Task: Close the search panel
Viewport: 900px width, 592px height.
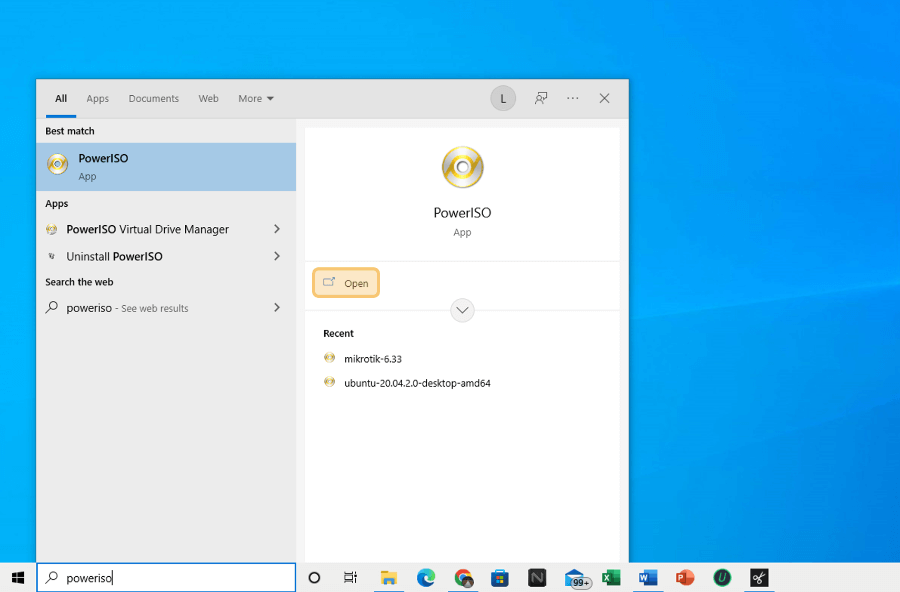Action: (x=604, y=98)
